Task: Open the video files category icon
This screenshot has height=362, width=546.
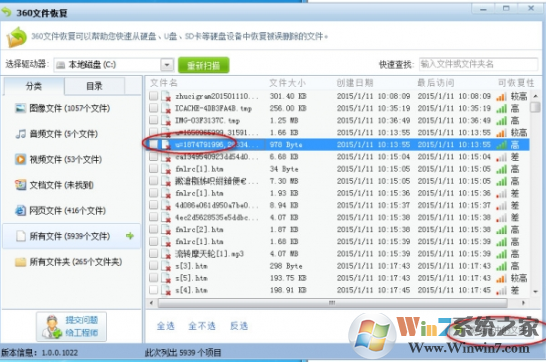Action: point(21,159)
